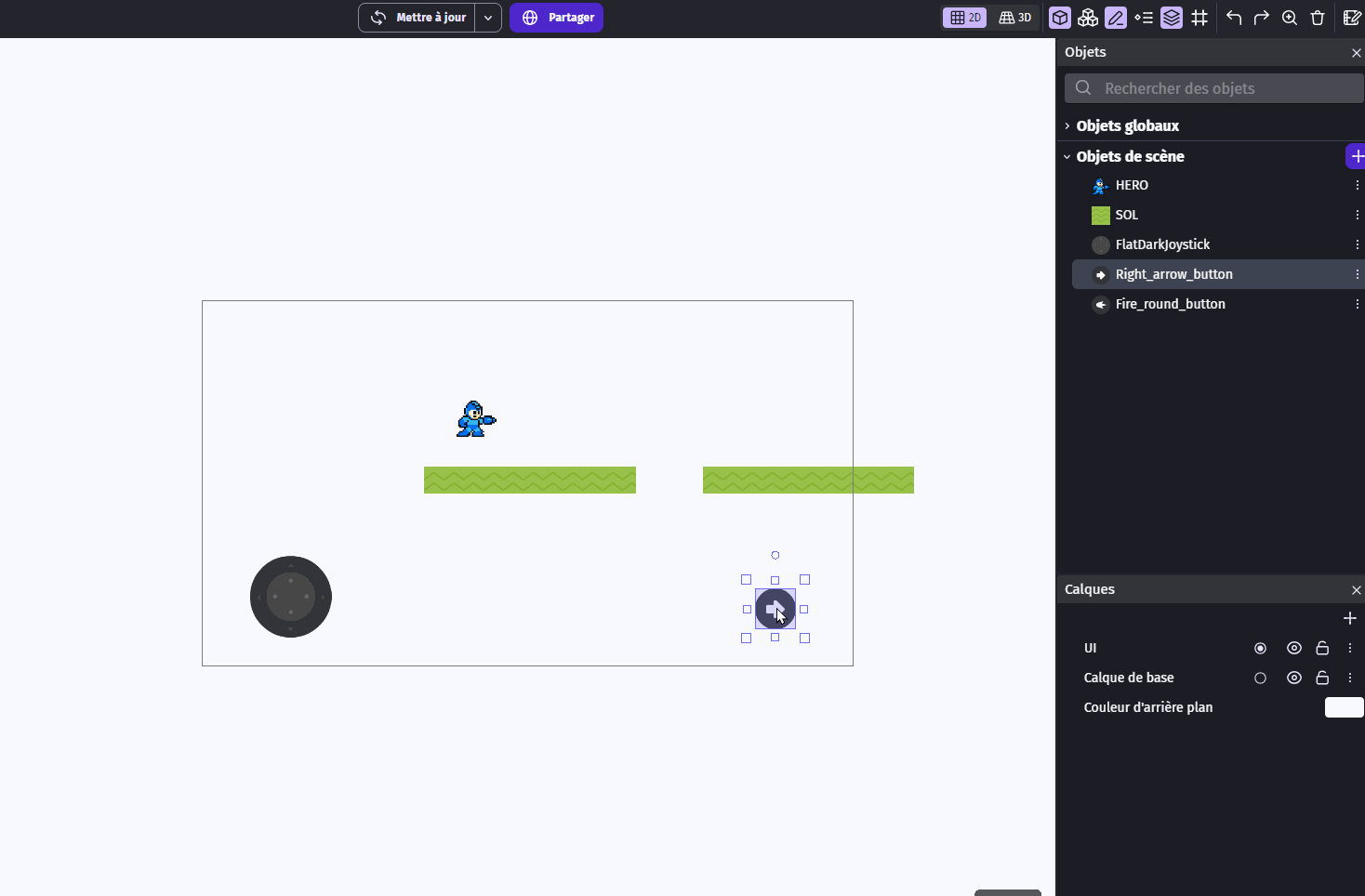Undo the last action
Viewport: 1365px width, 896px height.
[x=1234, y=18]
